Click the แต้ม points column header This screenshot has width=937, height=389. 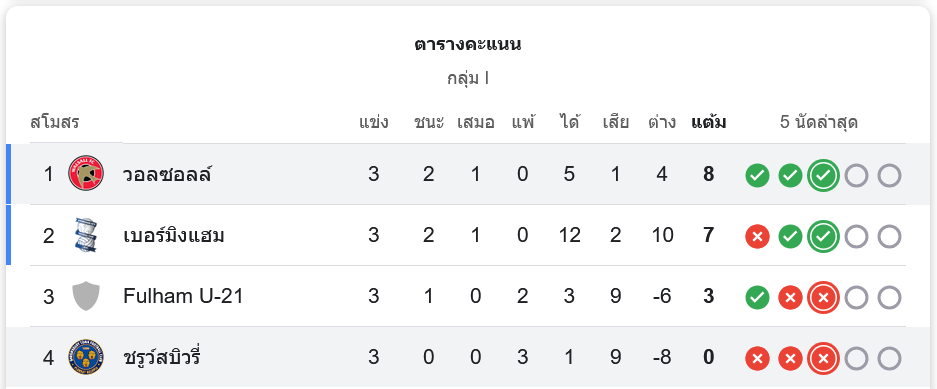click(709, 122)
